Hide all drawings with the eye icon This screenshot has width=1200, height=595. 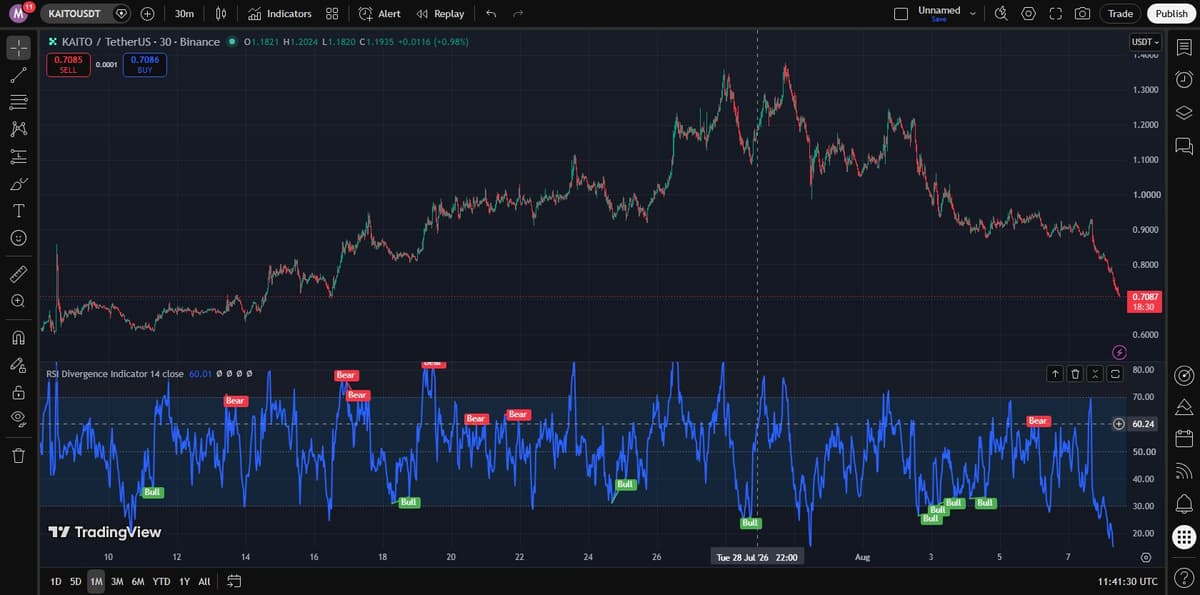[18, 419]
